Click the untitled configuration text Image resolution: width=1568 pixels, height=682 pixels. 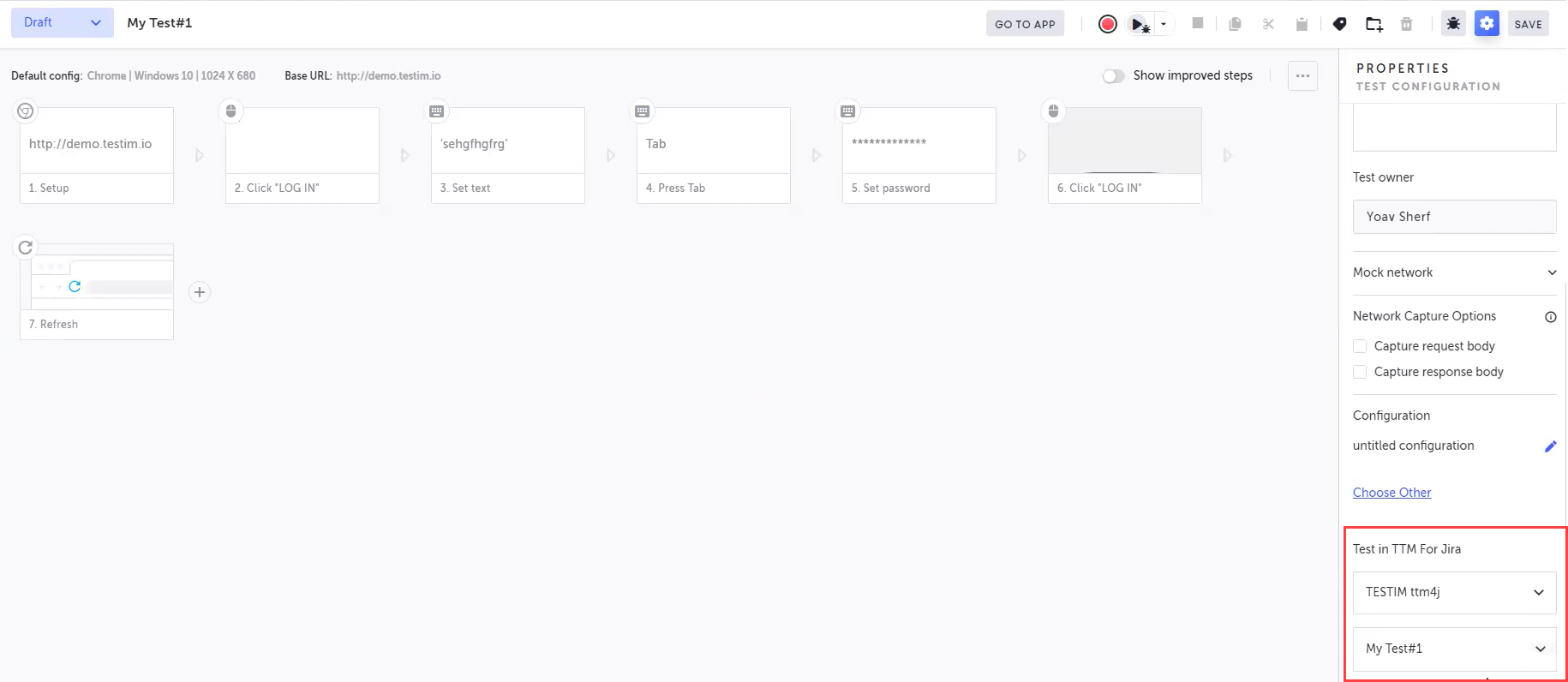[x=1413, y=446]
